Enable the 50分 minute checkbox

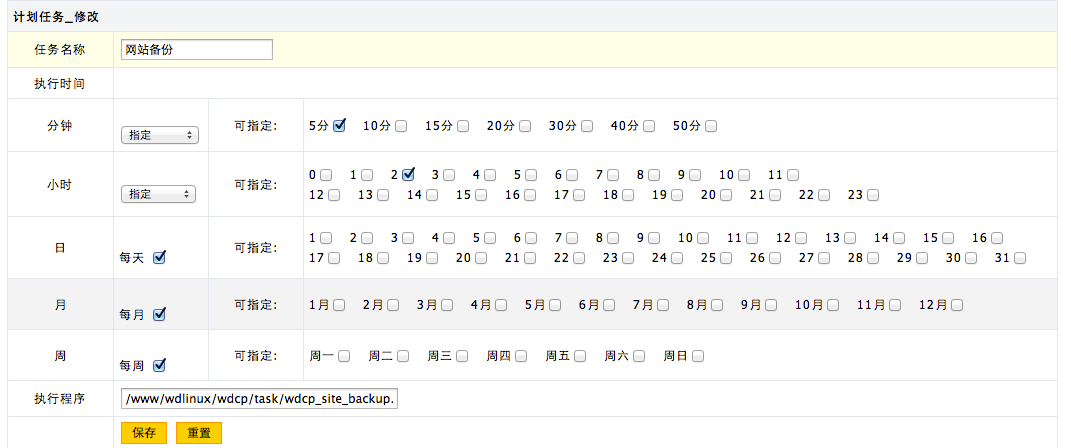711,127
